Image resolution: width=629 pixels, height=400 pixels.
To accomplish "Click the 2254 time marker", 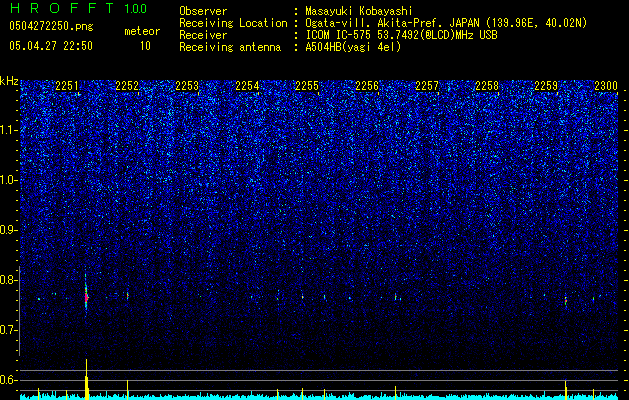I will pos(247,86).
